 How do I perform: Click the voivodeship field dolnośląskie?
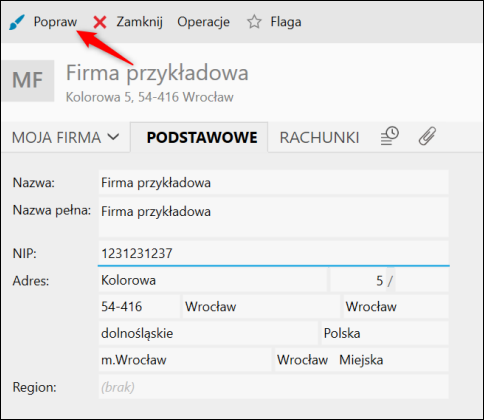[x=208, y=333]
